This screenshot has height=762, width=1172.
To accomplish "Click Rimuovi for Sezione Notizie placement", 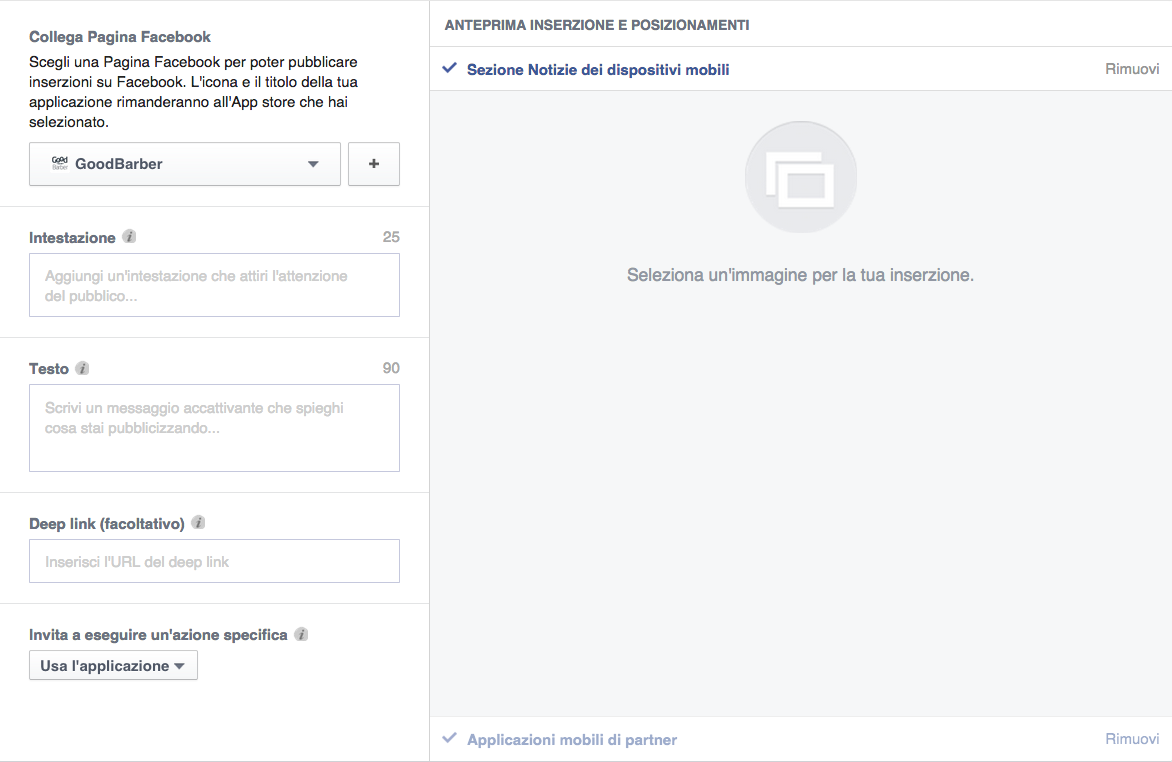I will click(x=1132, y=69).
